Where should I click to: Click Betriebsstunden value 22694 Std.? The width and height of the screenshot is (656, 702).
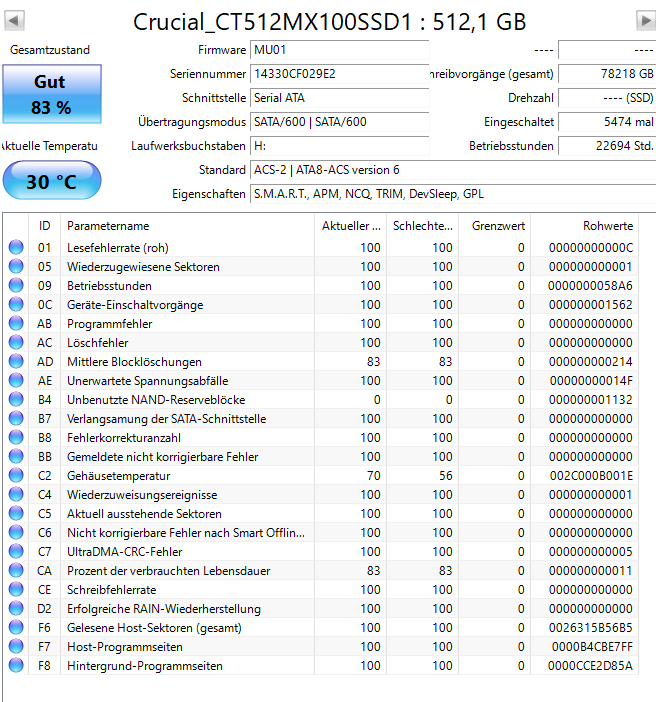607,146
